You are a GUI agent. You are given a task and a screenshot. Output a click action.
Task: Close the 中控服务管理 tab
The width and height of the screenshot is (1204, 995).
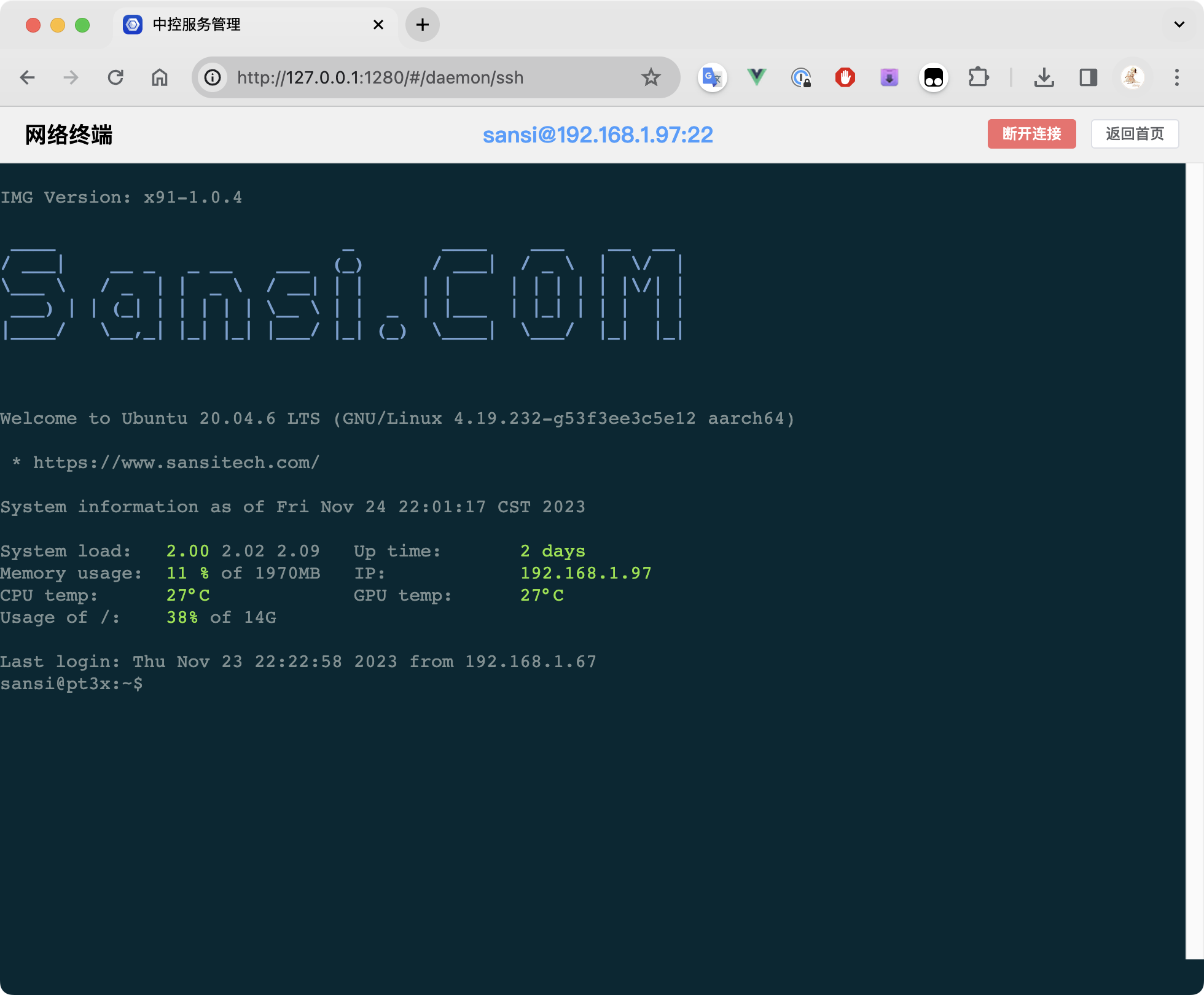click(378, 25)
